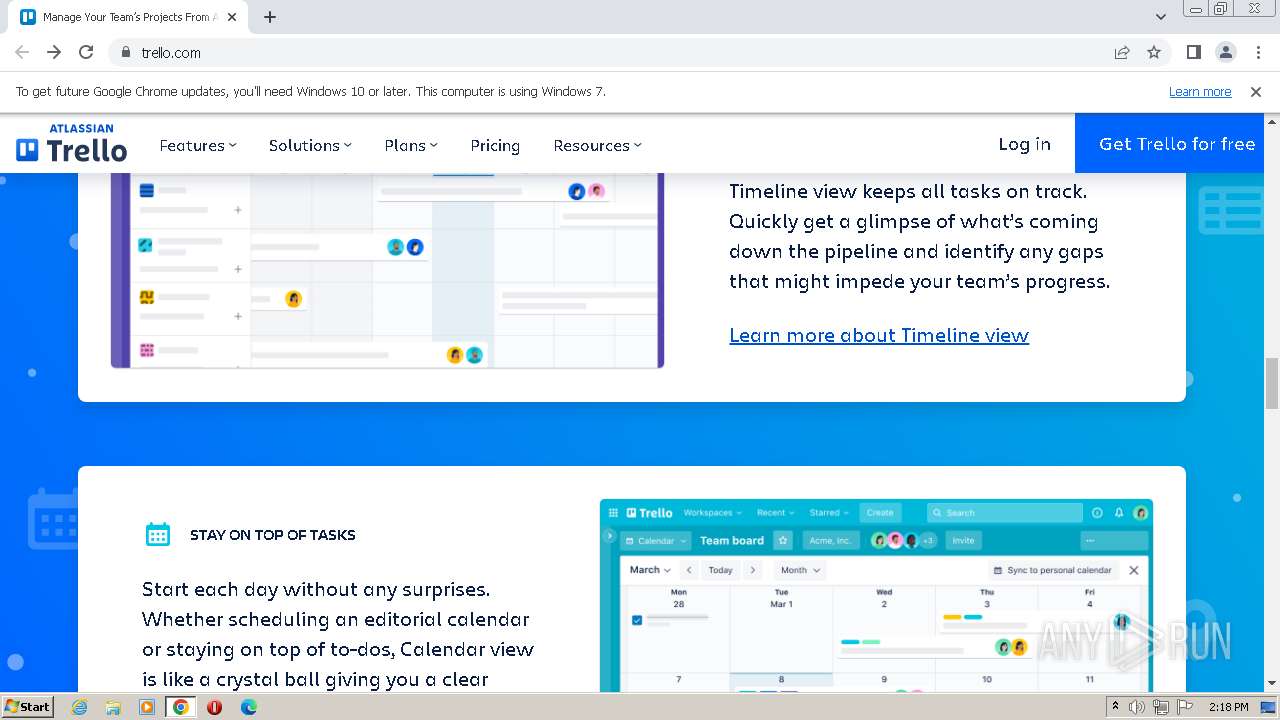Expand the Resources dropdown

[597, 145]
